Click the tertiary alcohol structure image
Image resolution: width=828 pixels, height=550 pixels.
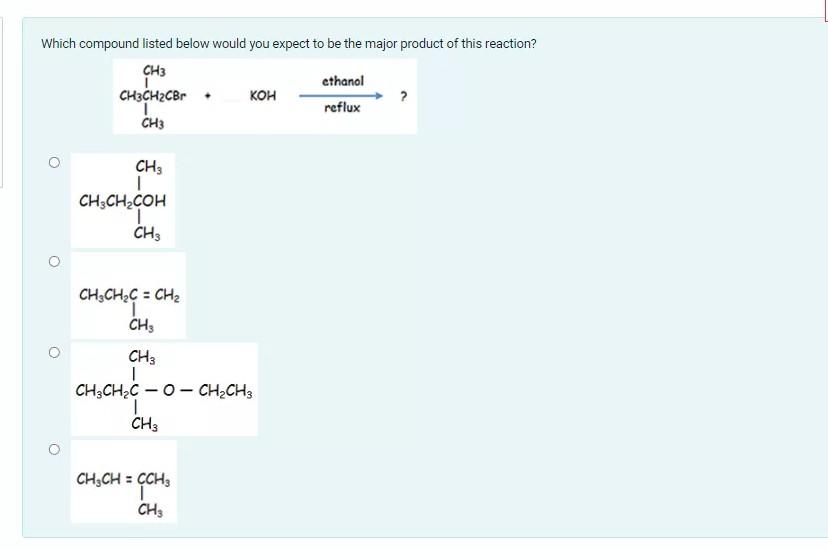(x=123, y=201)
